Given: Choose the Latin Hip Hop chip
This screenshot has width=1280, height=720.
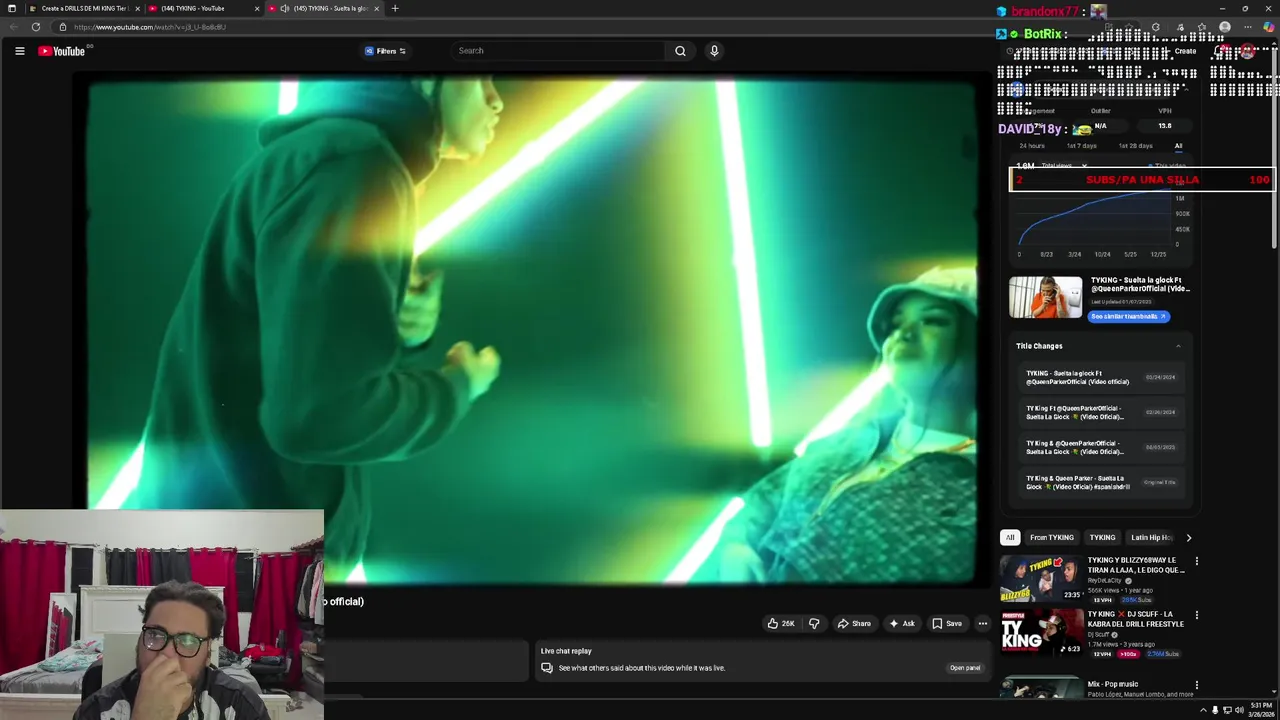Looking at the screenshot, I should point(1150,537).
